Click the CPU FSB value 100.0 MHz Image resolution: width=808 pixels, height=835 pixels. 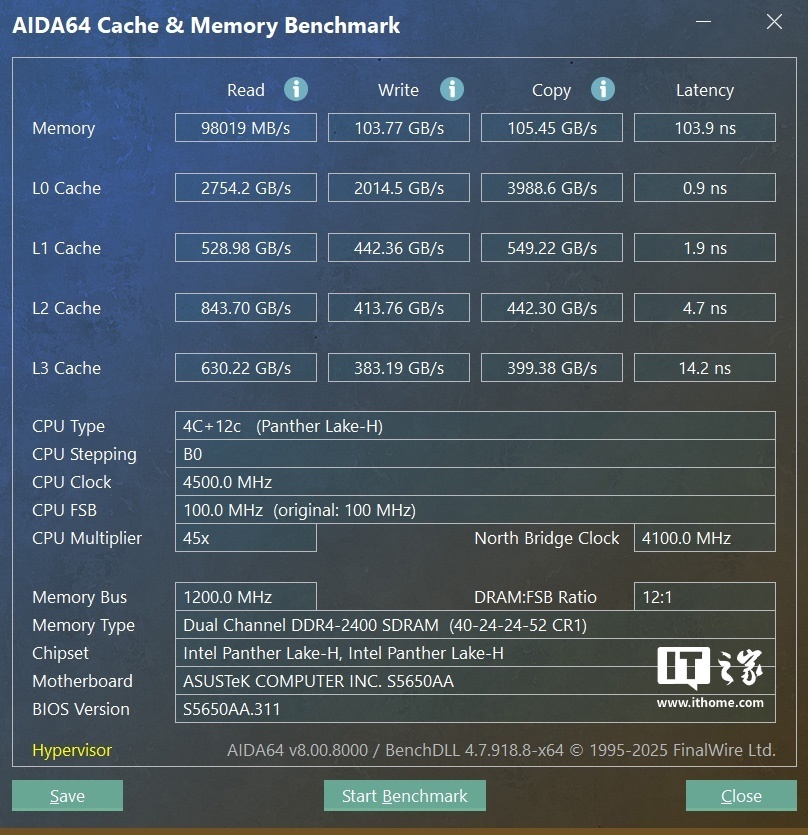[475, 510]
